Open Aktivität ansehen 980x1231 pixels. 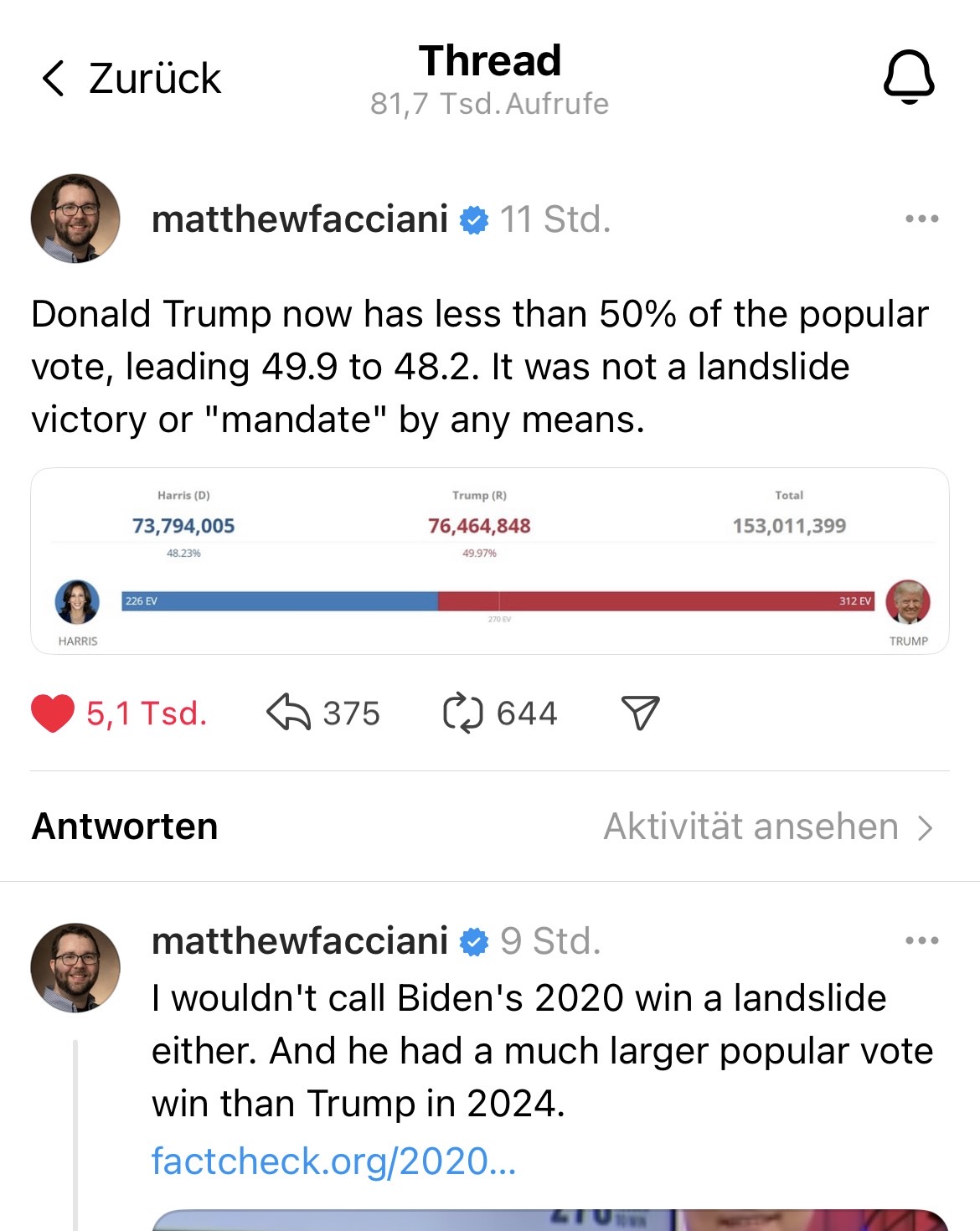[x=767, y=827]
